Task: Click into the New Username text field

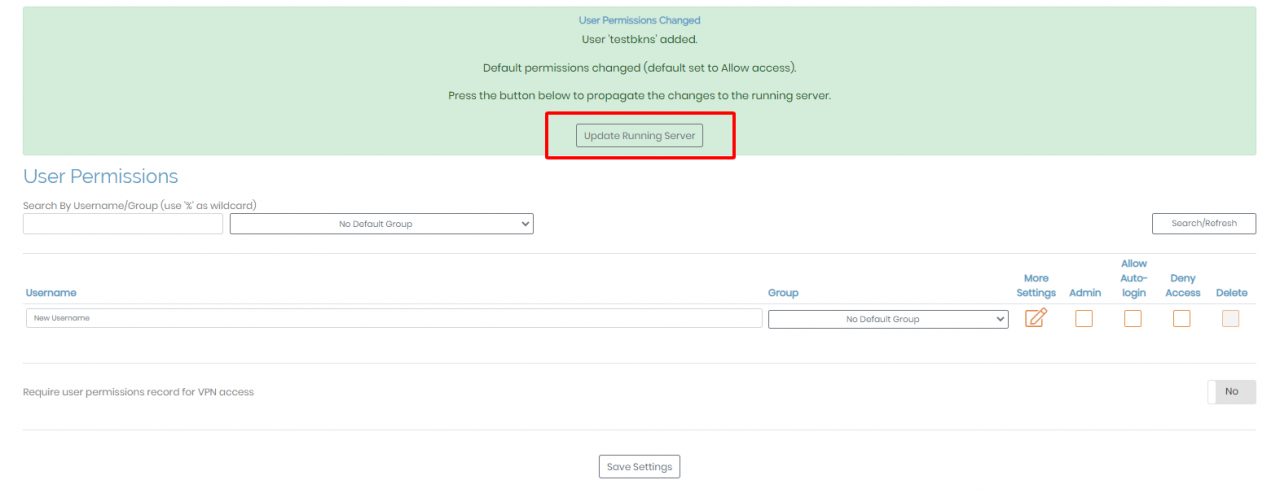Action: pyautogui.click(x=394, y=318)
